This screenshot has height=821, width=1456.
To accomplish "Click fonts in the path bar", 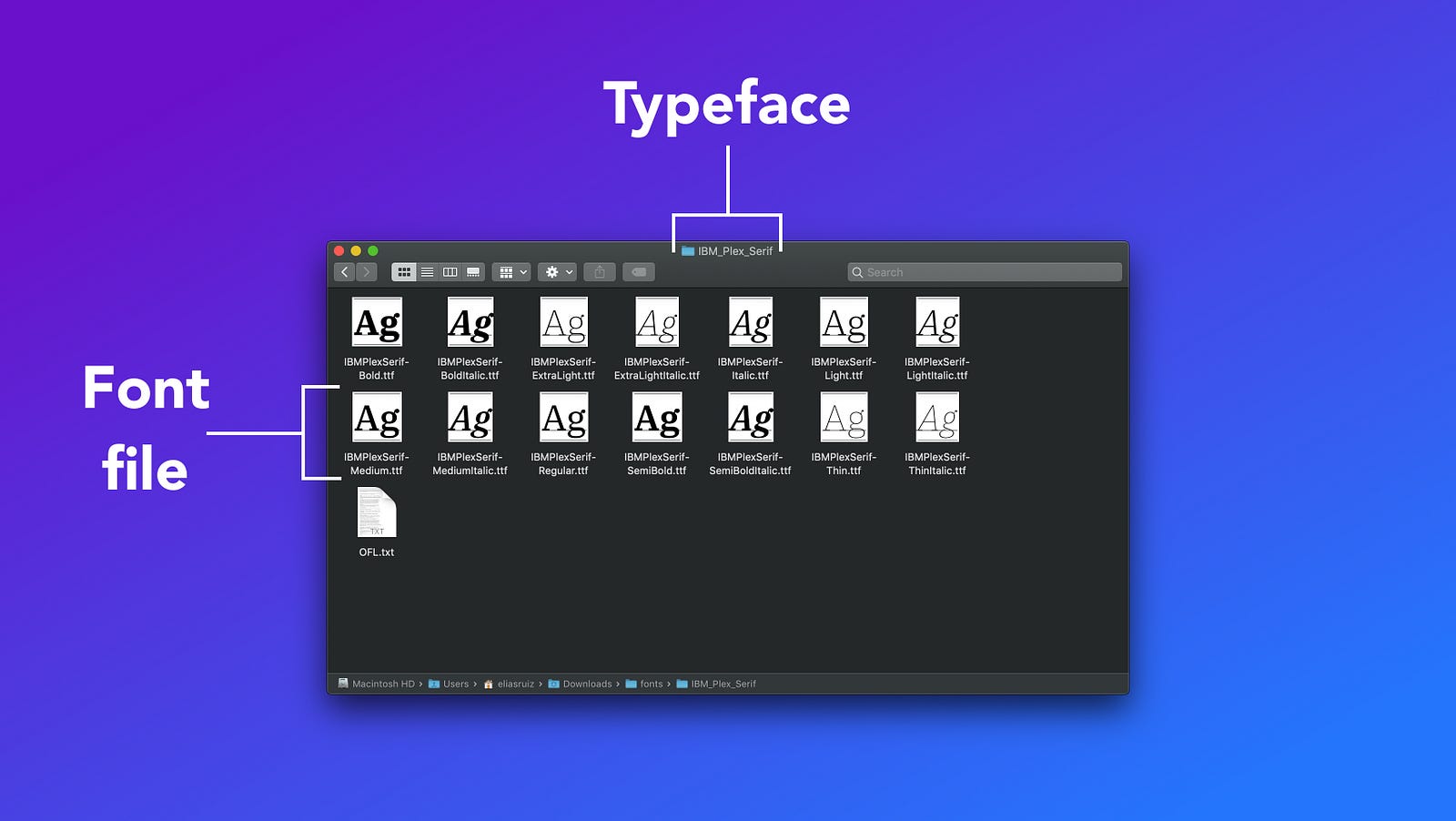I will tap(644, 684).
